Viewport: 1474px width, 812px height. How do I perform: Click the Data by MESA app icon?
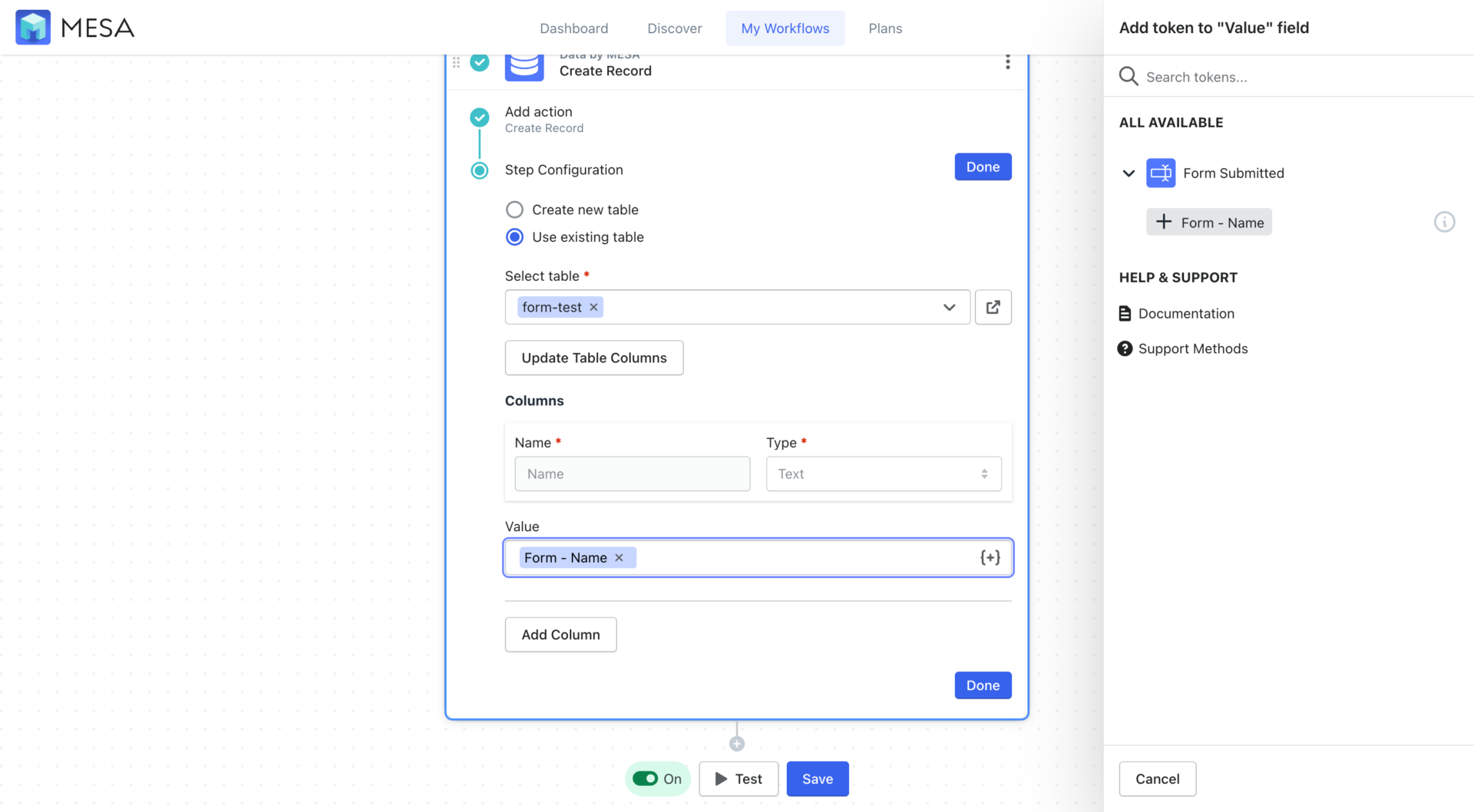coord(524,65)
